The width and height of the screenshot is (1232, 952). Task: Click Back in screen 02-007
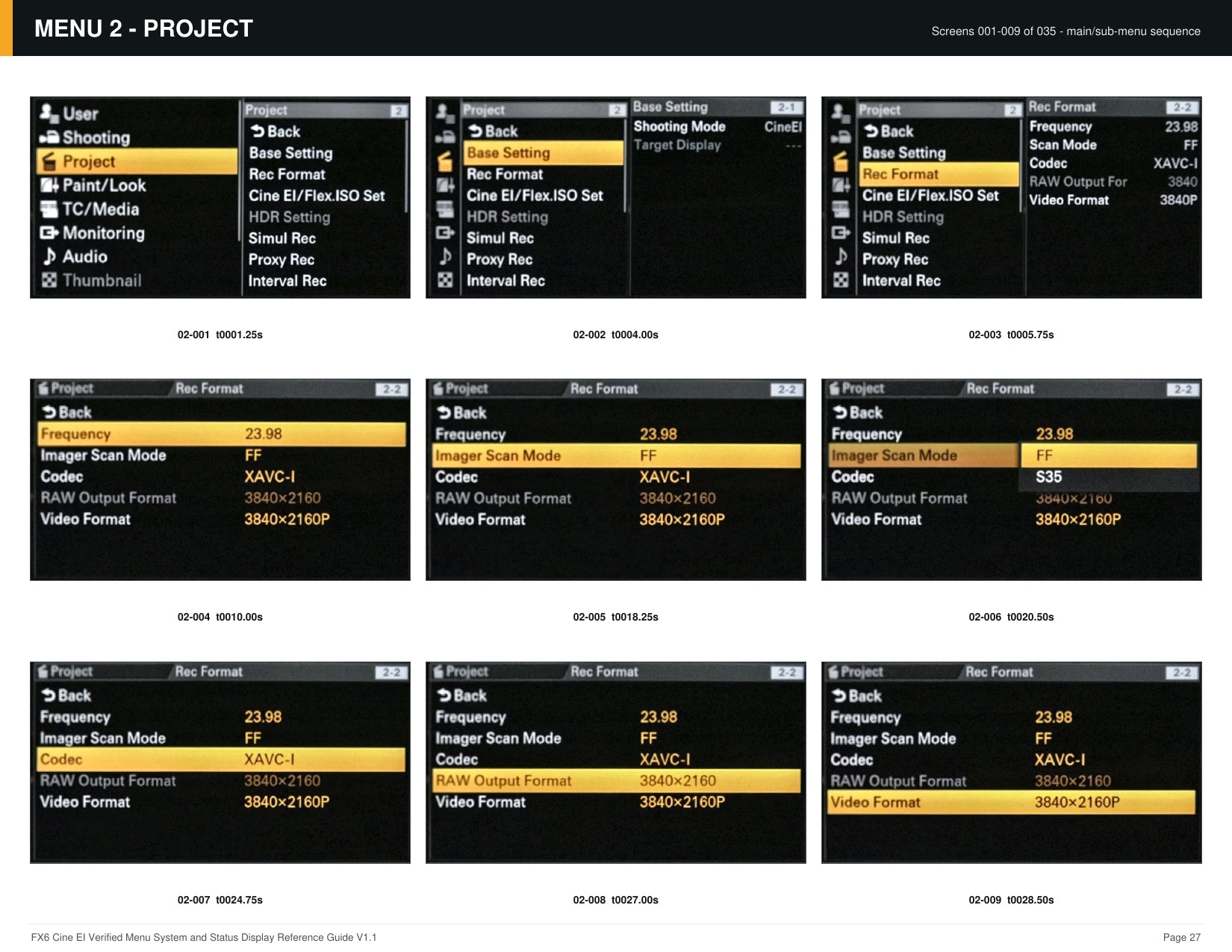[x=67, y=695]
